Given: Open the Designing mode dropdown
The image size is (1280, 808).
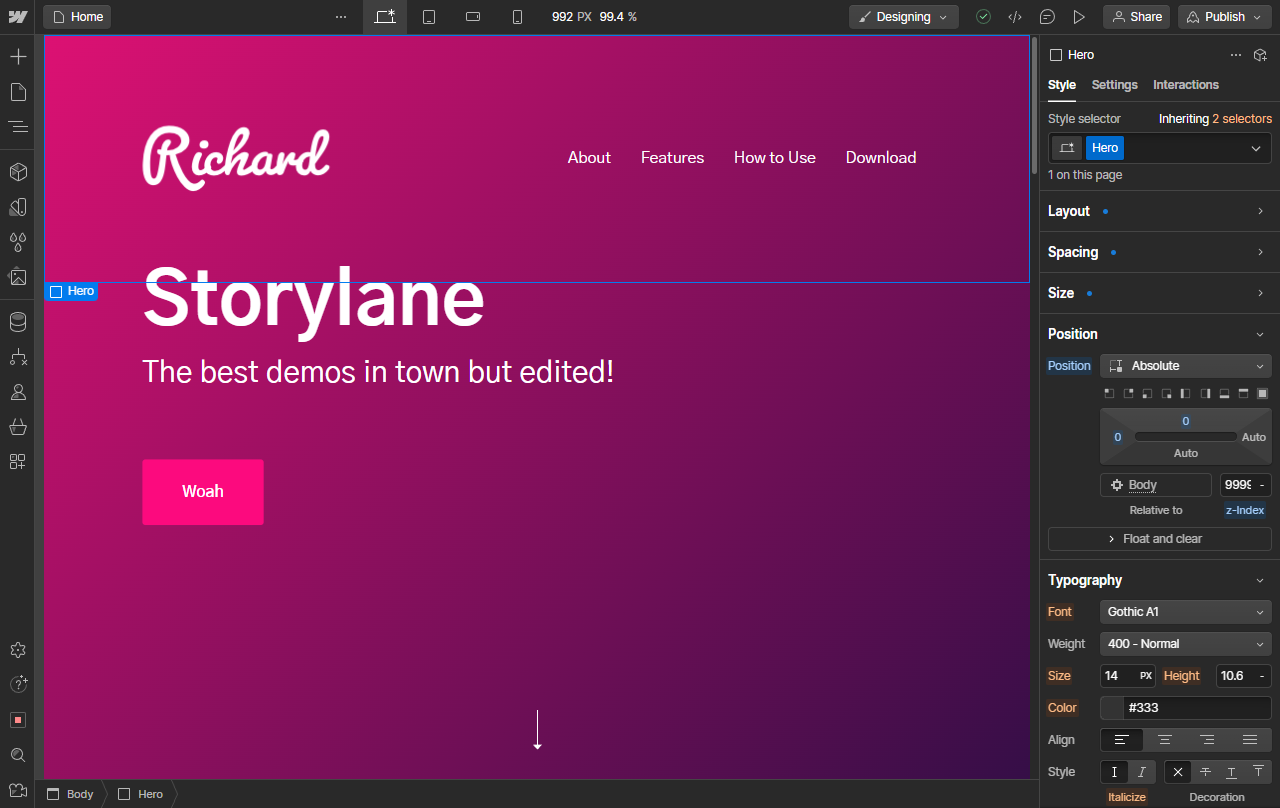Looking at the screenshot, I should pos(904,17).
